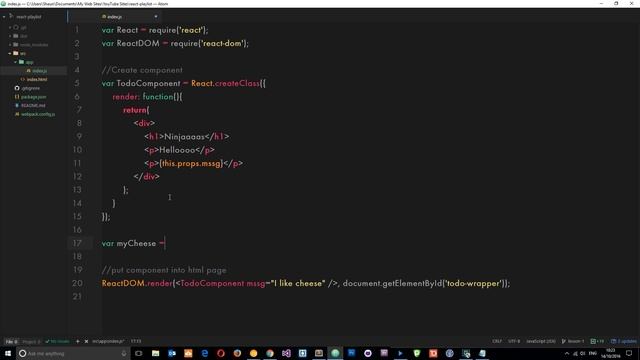
Task: Open Microsoft Edge from the taskbar
Action: (x=204, y=353)
